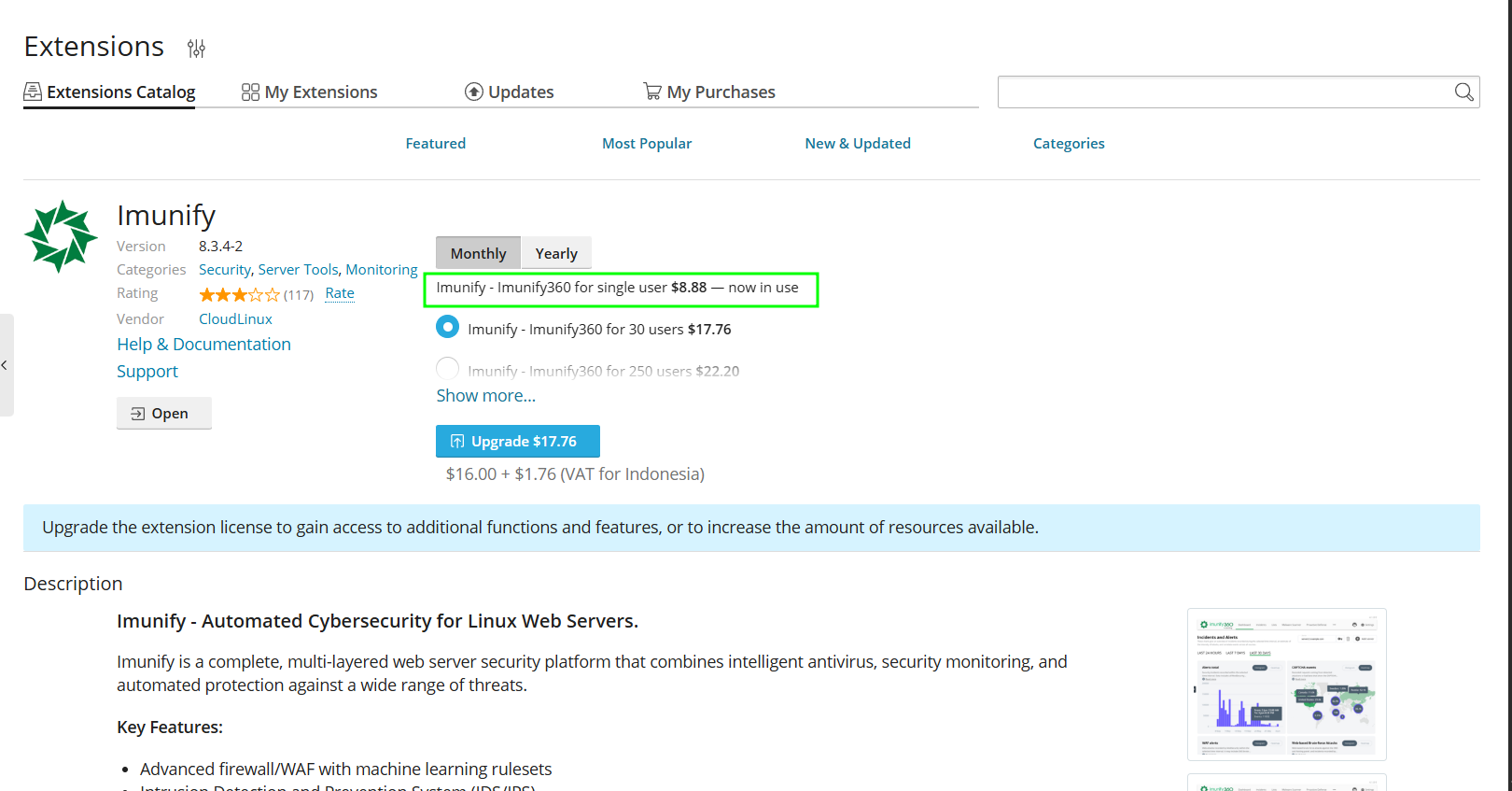Open the Security category link
This screenshot has height=791, width=1512.
pos(225,269)
